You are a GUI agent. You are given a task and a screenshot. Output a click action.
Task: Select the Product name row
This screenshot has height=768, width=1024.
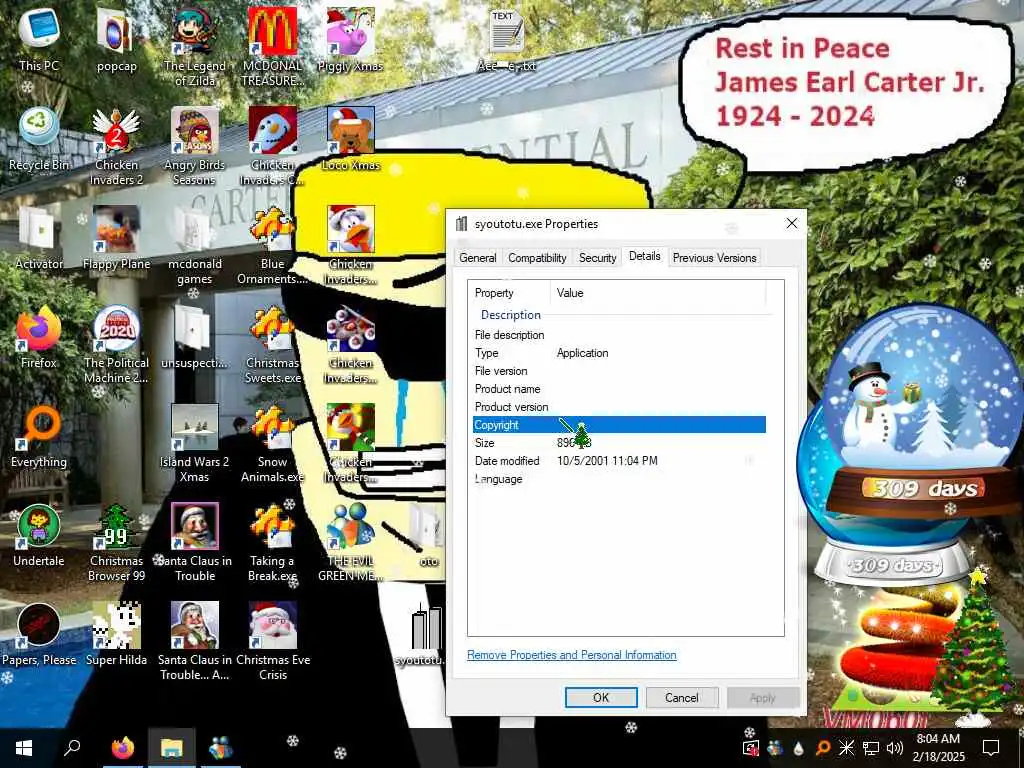coord(619,389)
